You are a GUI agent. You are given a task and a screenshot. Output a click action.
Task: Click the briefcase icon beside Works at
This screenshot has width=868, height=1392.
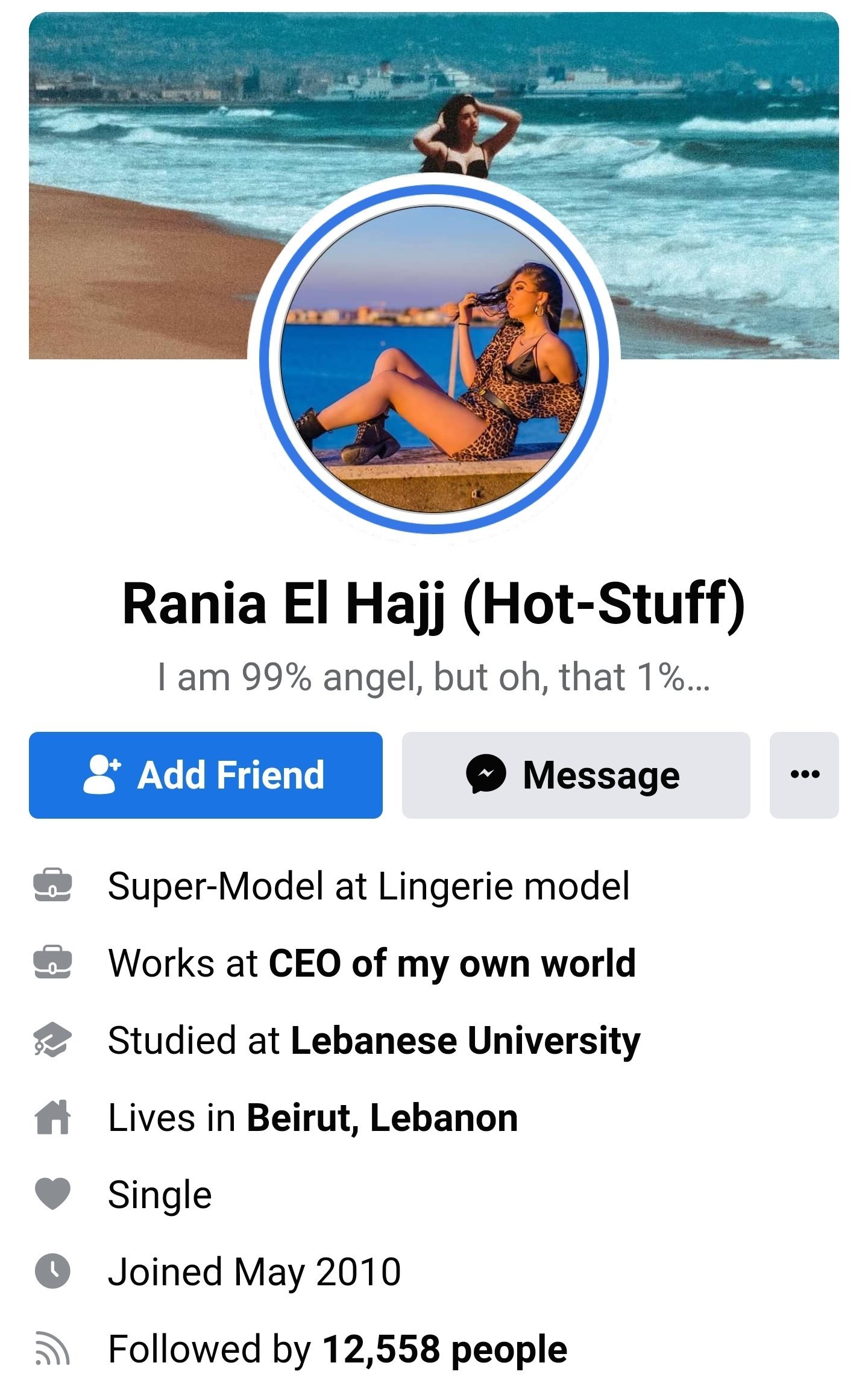click(x=52, y=963)
